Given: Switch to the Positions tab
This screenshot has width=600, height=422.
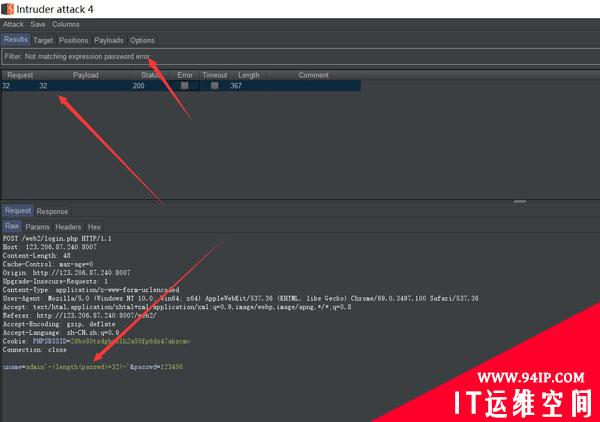Looking at the screenshot, I should click(x=73, y=40).
